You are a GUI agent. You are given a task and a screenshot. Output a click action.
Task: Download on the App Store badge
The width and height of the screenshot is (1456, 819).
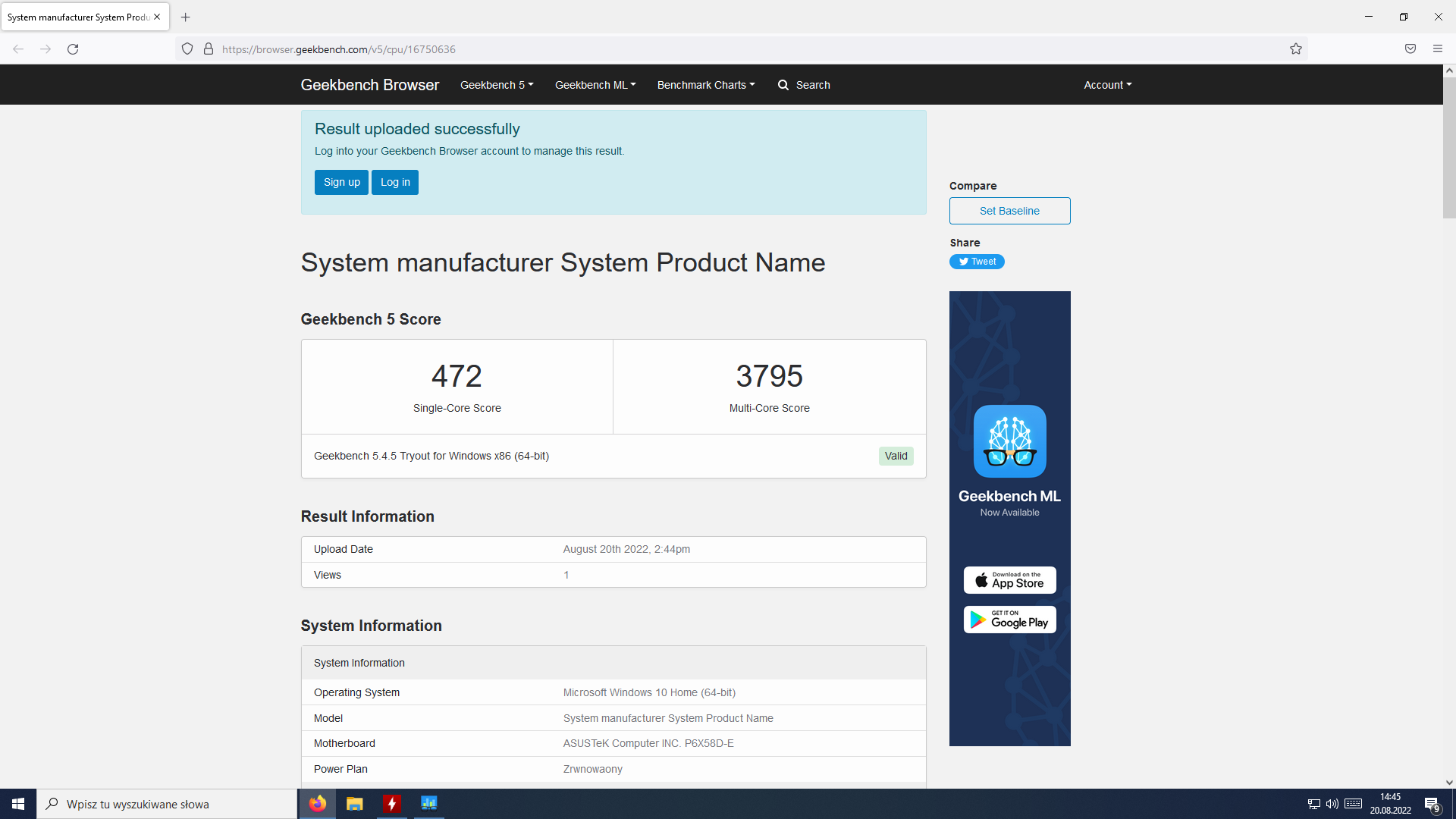(x=1009, y=580)
